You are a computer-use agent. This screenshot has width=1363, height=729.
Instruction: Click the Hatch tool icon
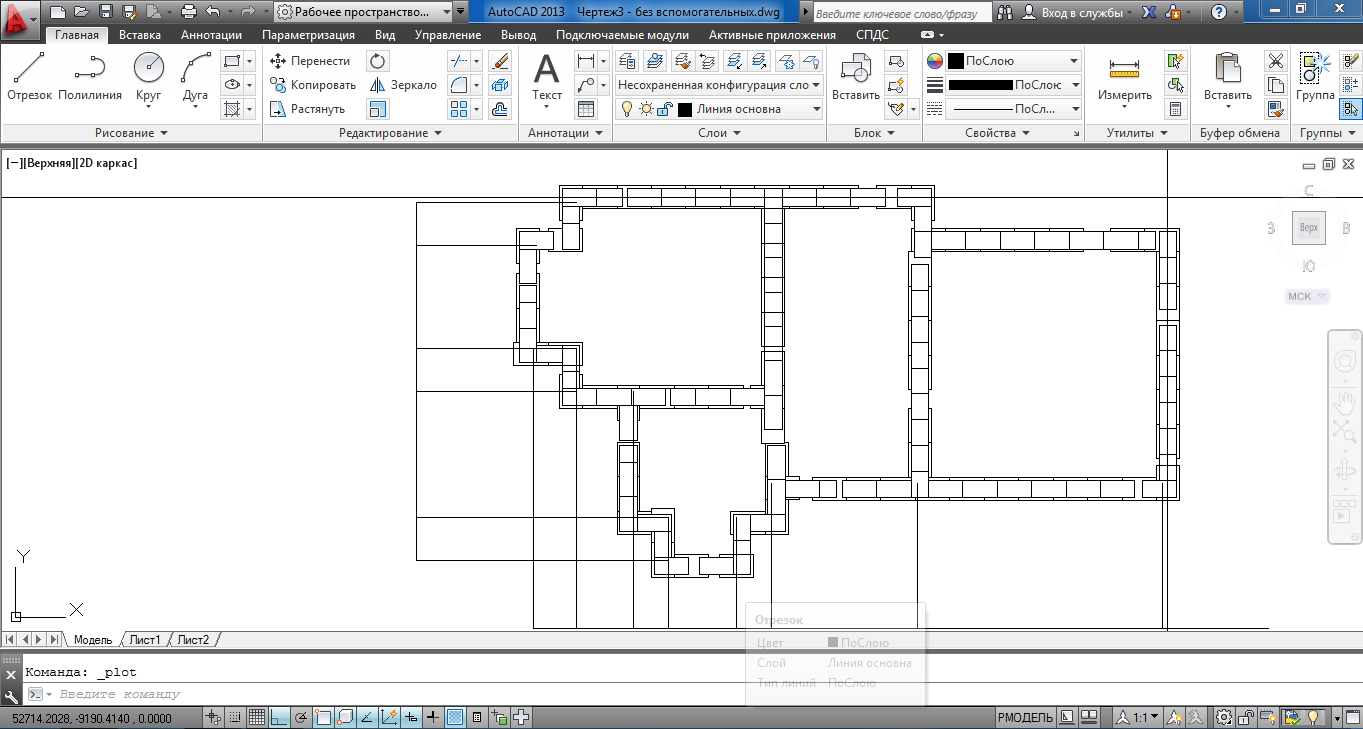coord(232,109)
